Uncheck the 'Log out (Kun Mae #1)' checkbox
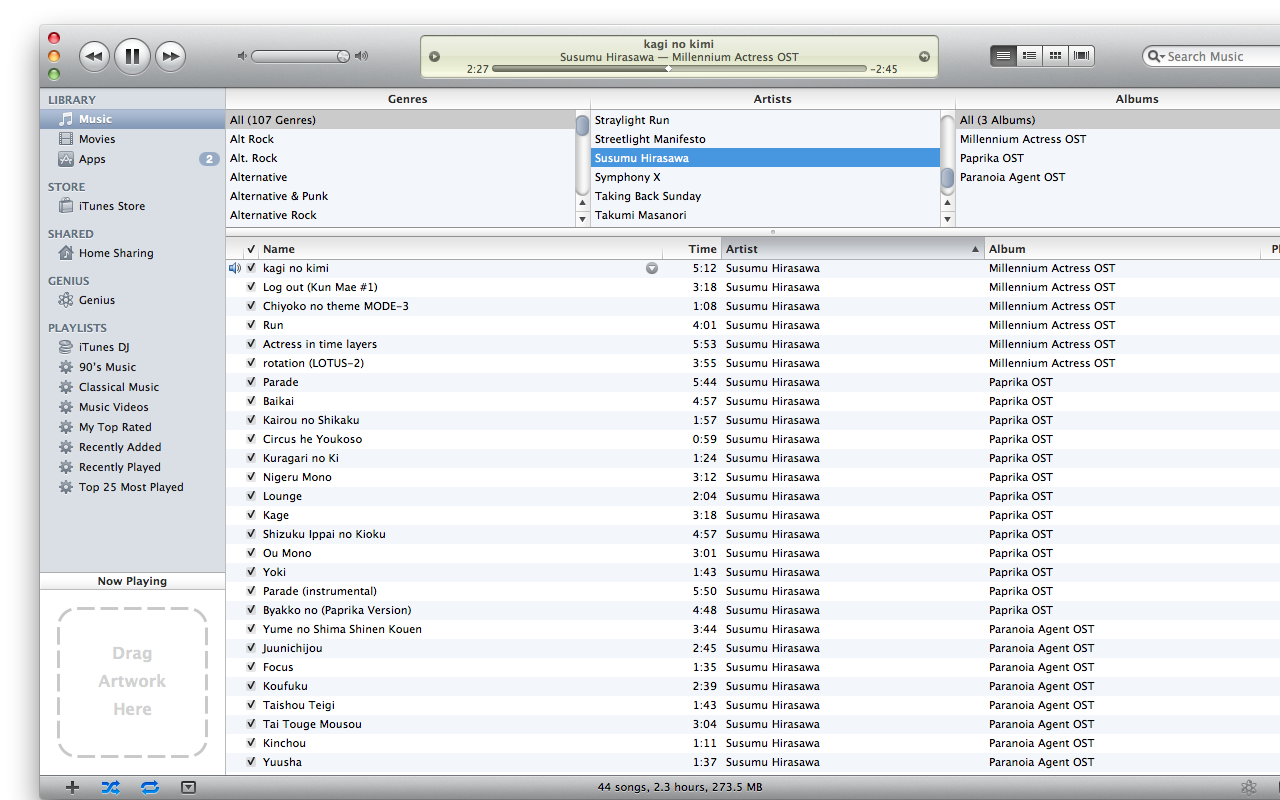Screen dimensions: 1280x800 [251, 287]
